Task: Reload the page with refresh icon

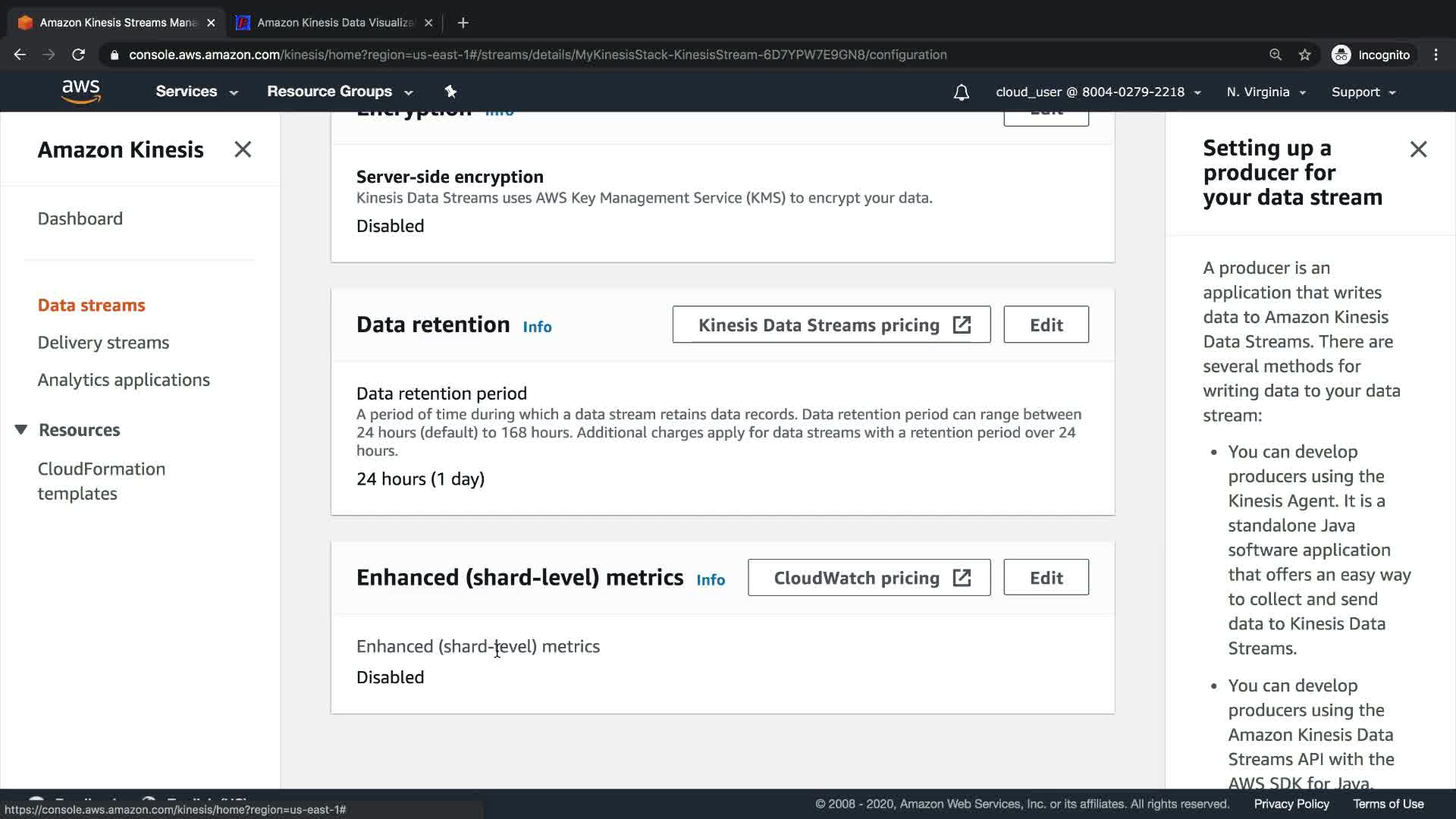Action: 78,55
